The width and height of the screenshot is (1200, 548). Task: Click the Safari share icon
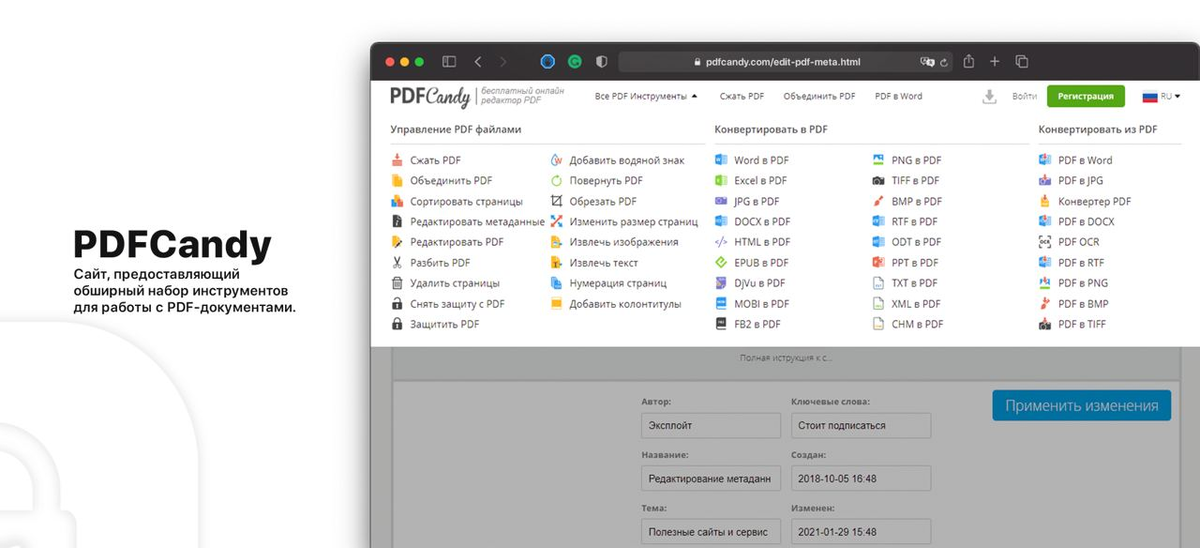(x=968, y=61)
